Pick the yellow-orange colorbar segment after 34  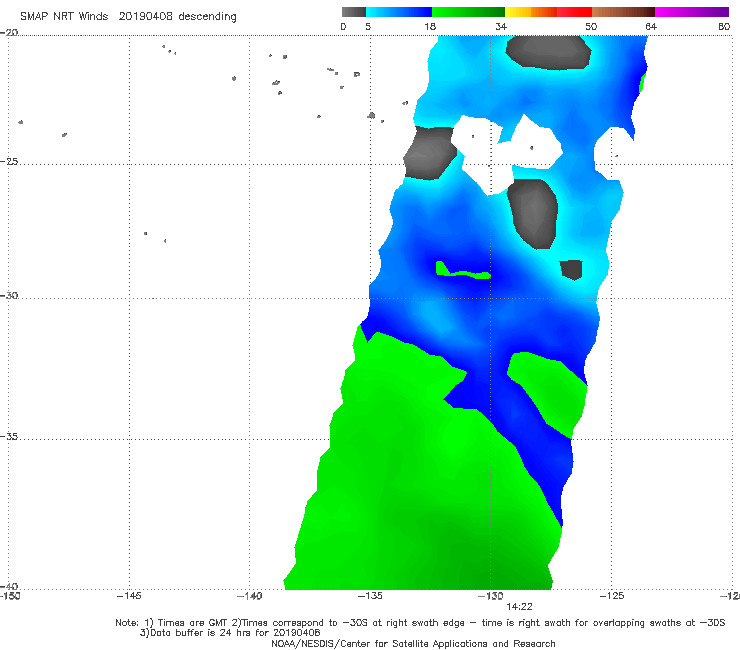(530, 12)
